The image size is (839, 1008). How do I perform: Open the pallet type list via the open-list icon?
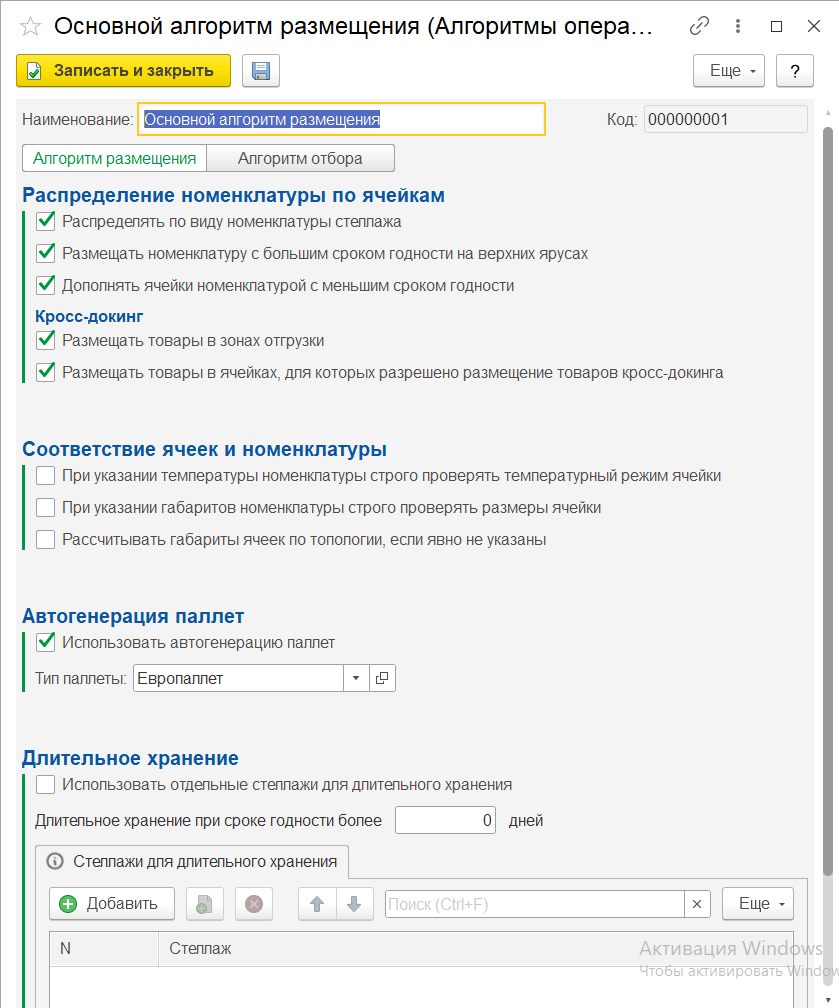[383, 677]
